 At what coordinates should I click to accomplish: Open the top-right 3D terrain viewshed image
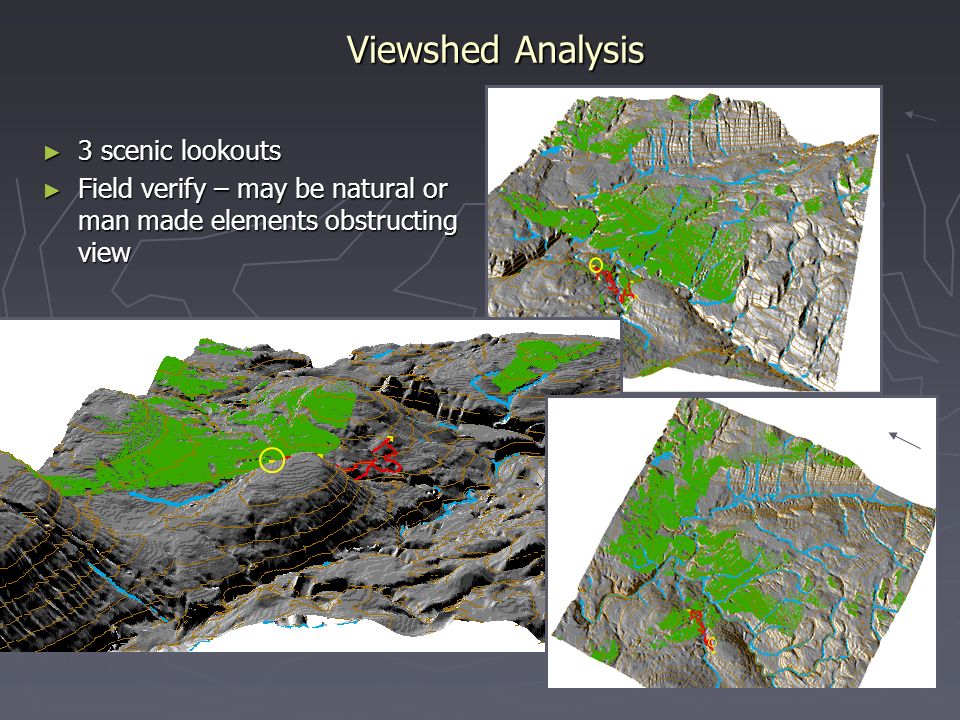pyautogui.click(x=684, y=239)
